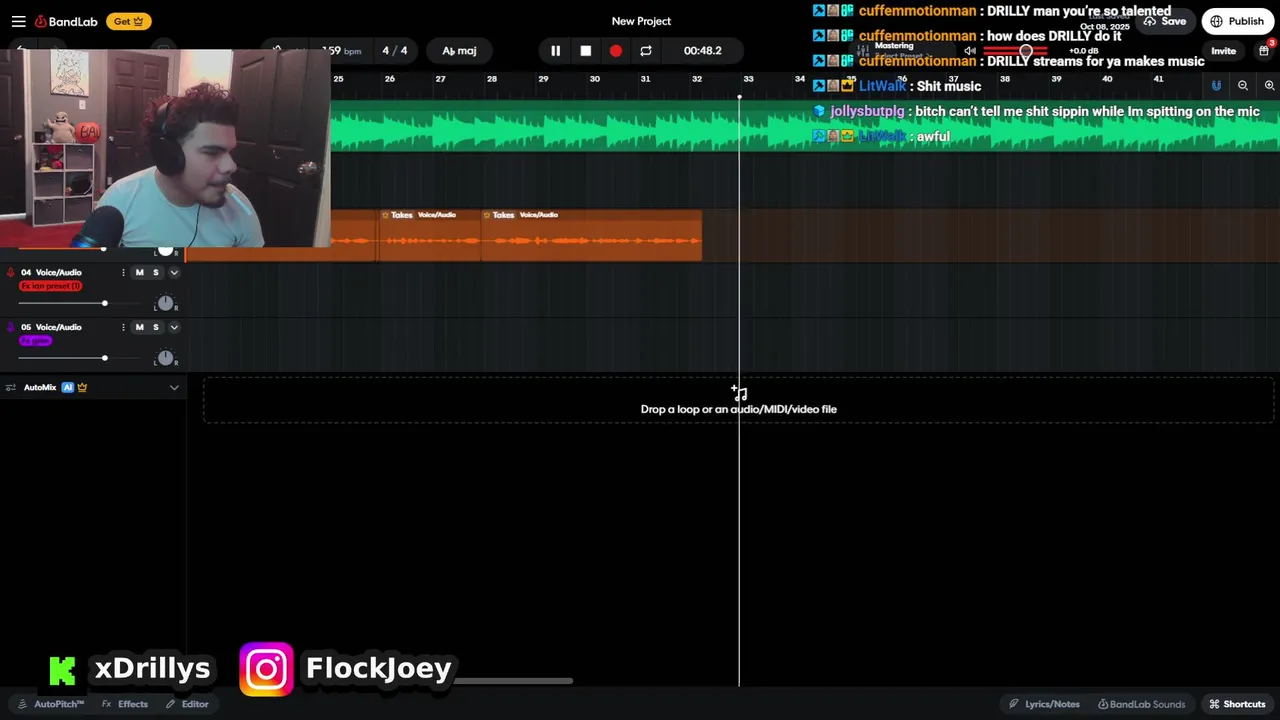The image size is (1280, 720).
Task: Click track 05 purple microphone icon
Action: point(11,327)
